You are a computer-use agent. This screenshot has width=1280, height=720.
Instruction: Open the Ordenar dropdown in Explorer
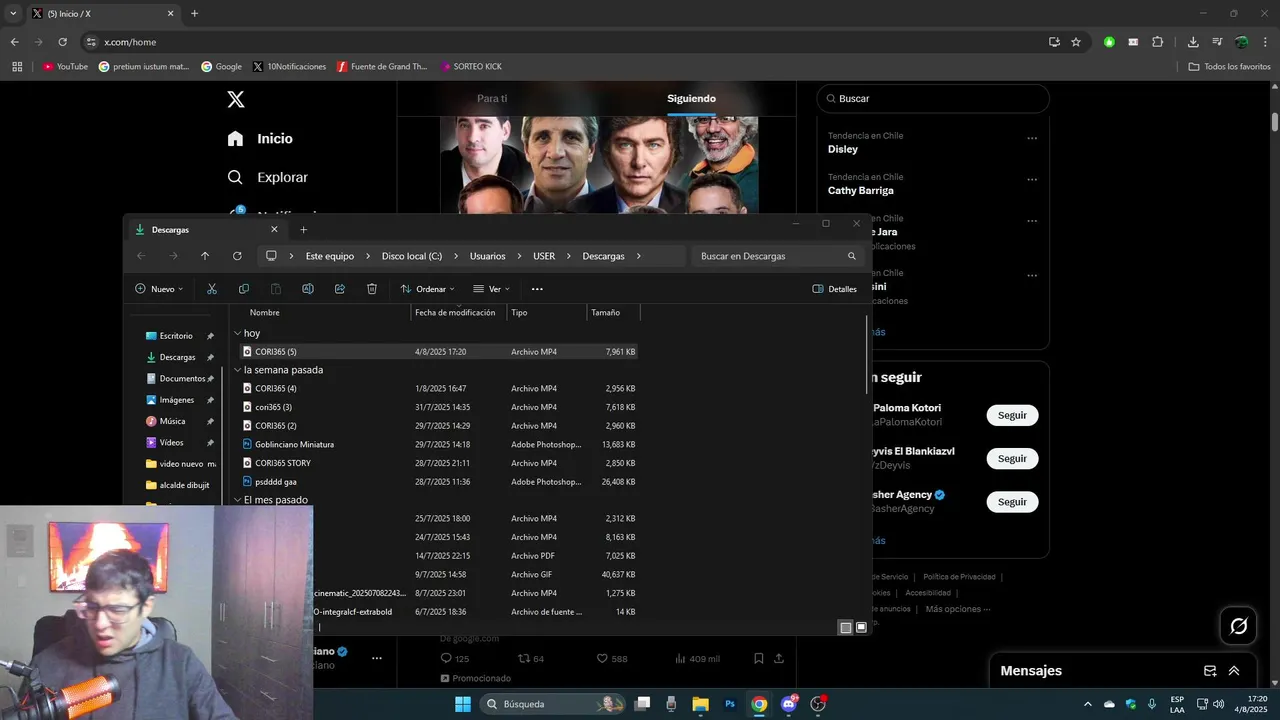[x=428, y=289]
